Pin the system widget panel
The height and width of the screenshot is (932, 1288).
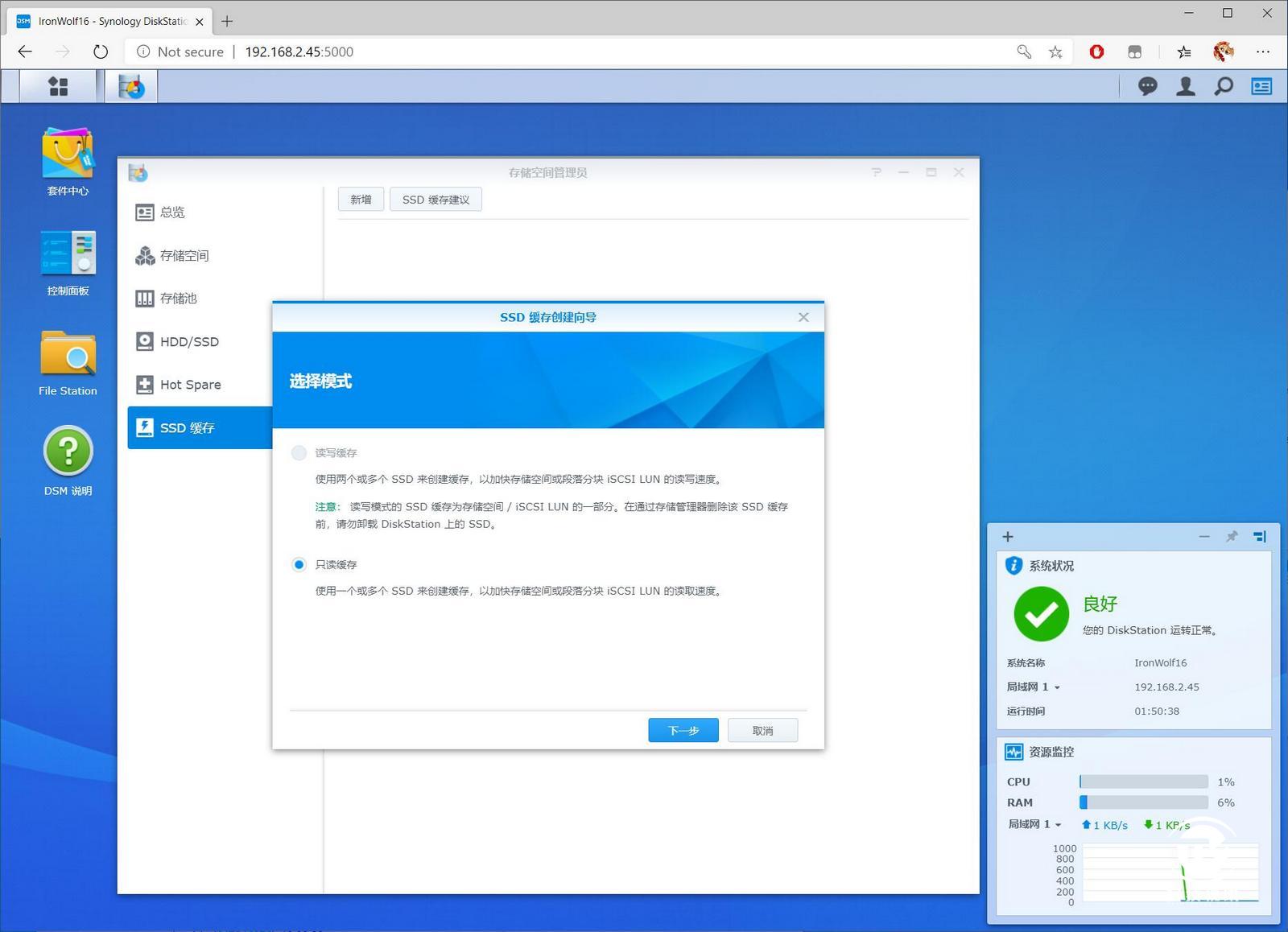click(1232, 536)
